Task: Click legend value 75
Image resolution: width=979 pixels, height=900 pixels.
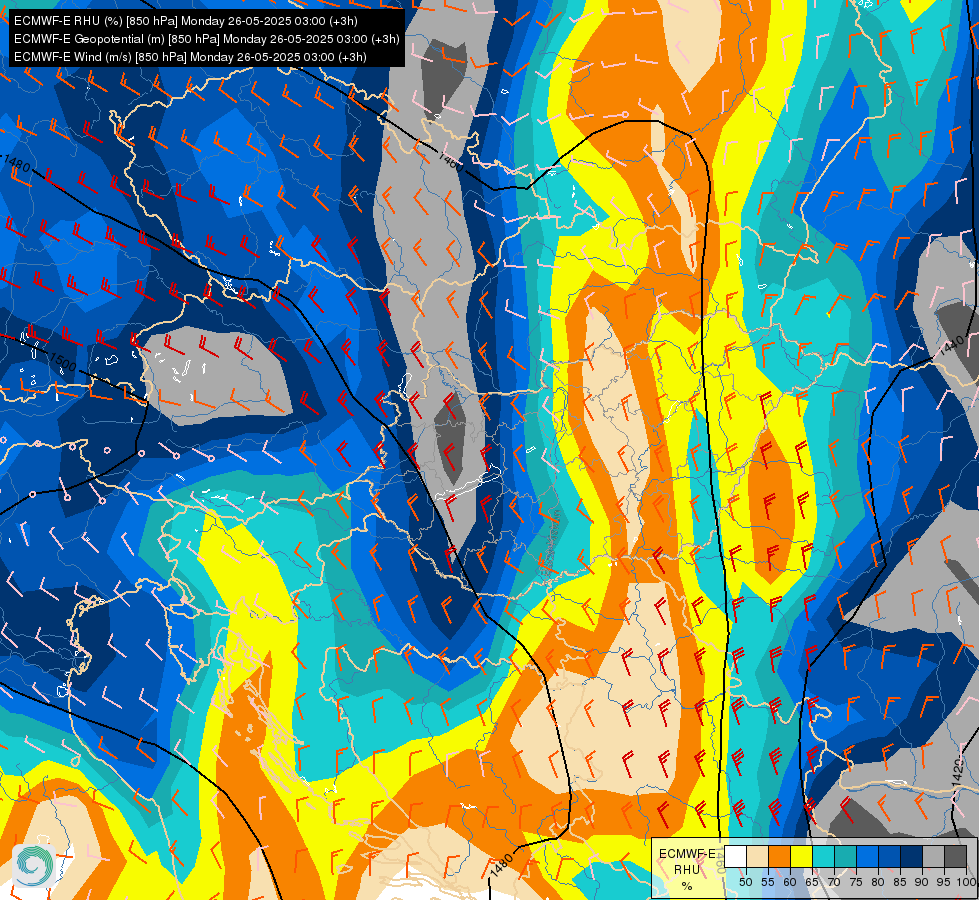Action: coord(856,883)
